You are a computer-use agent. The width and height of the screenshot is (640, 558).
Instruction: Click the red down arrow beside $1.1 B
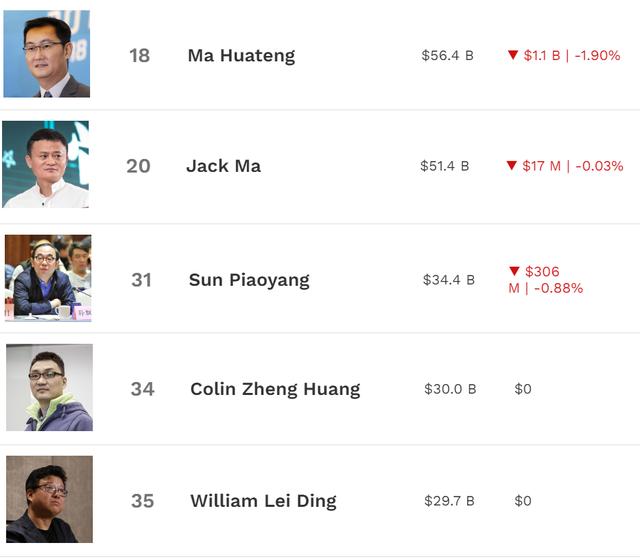(x=513, y=55)
